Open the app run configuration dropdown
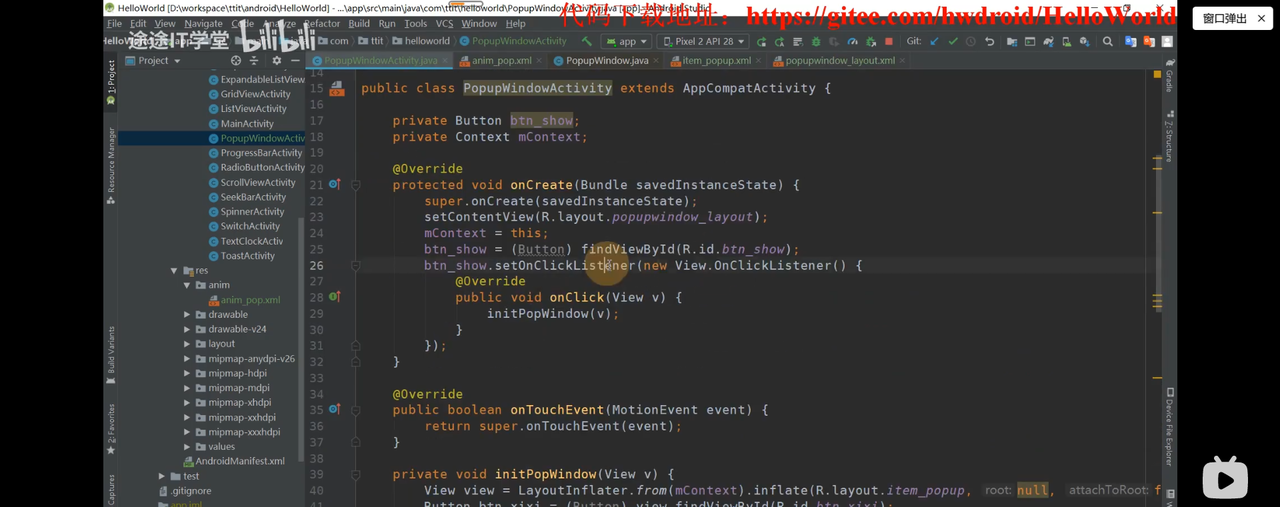This screenshot has height=507, width=1280. (x=627, y=42)
